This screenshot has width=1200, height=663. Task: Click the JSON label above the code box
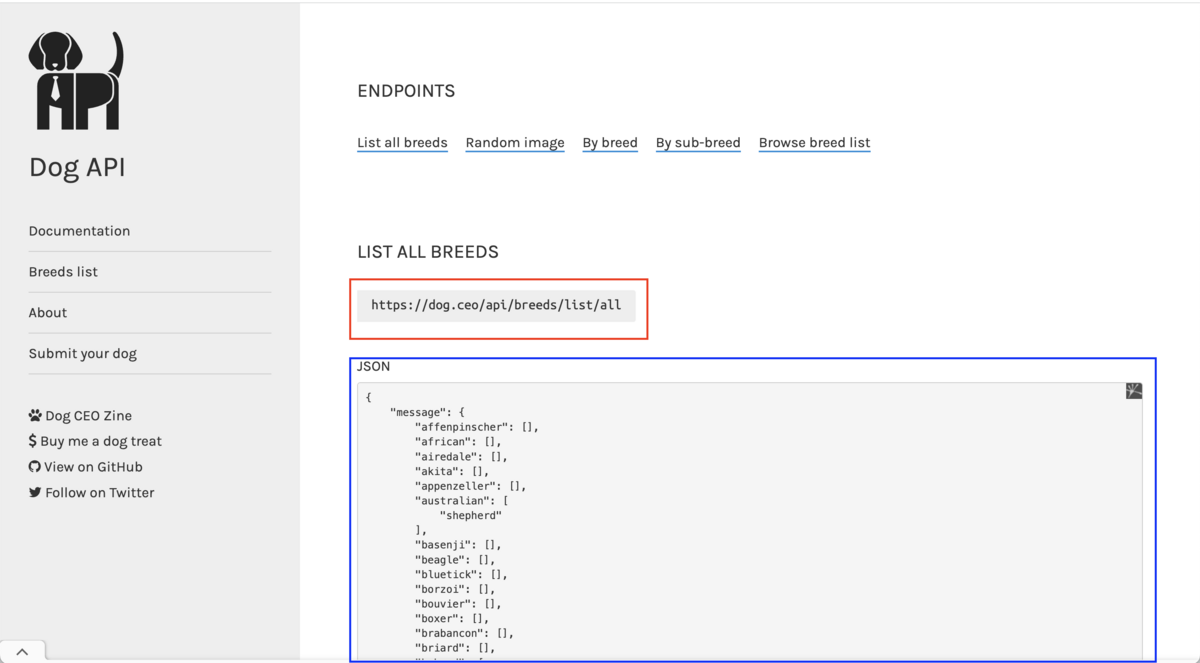tap(374, 366)
